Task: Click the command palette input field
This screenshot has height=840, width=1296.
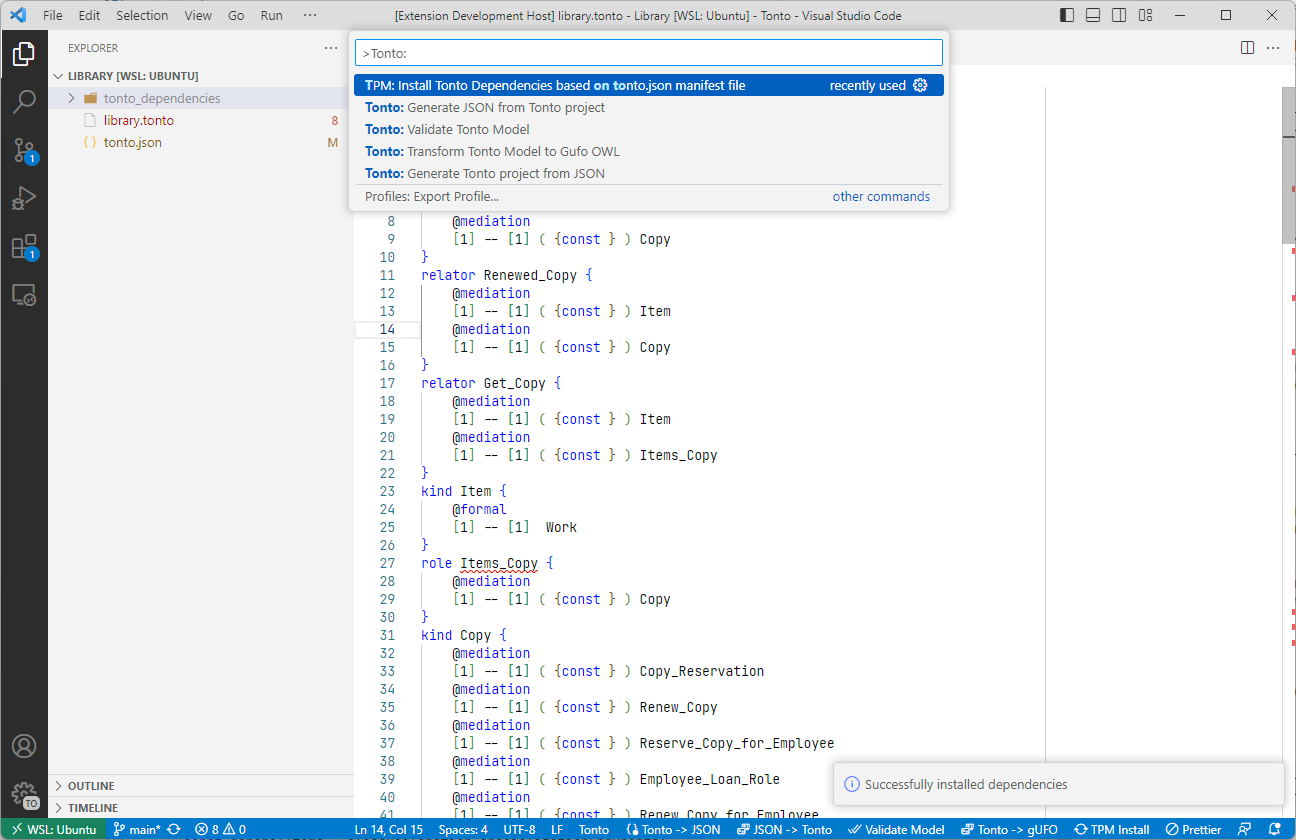Action: pyautogui.click(x=648, y=53)
